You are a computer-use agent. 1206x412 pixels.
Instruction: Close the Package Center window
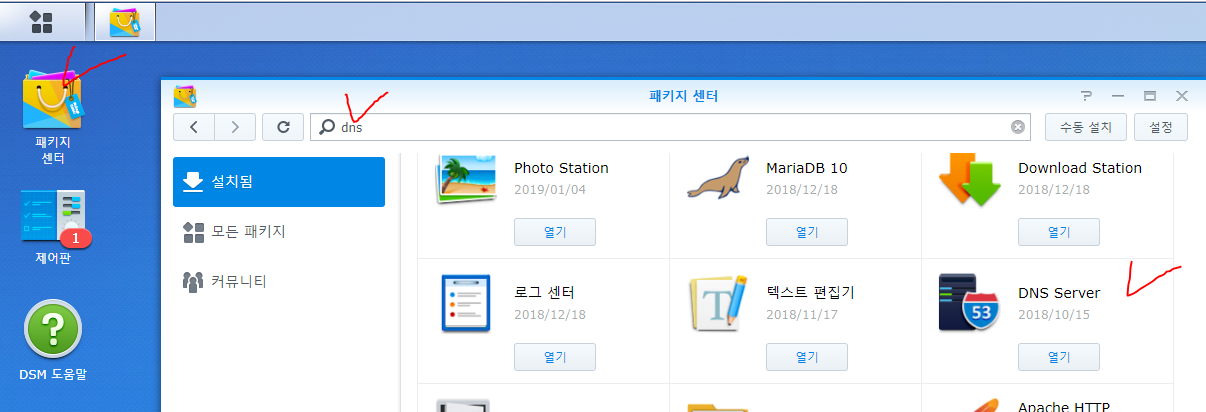[x=1181, y=96]
